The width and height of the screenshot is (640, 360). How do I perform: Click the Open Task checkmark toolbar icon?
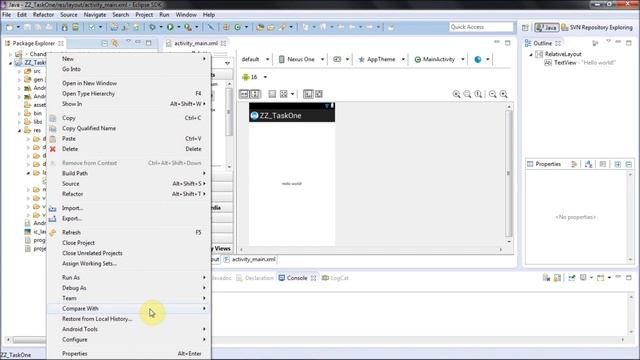click(x=92, y=27)
